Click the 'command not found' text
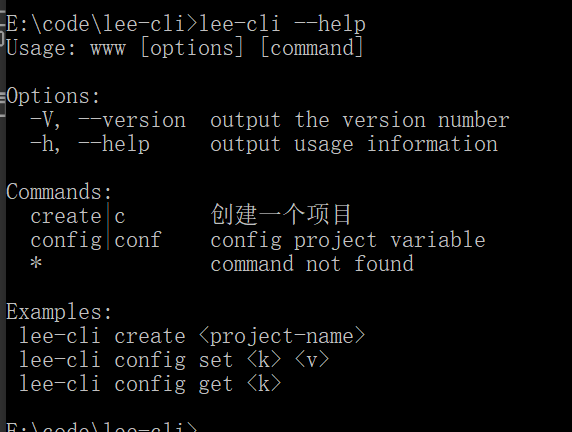This screenshot has width=572, height=432. coord(312,264)
